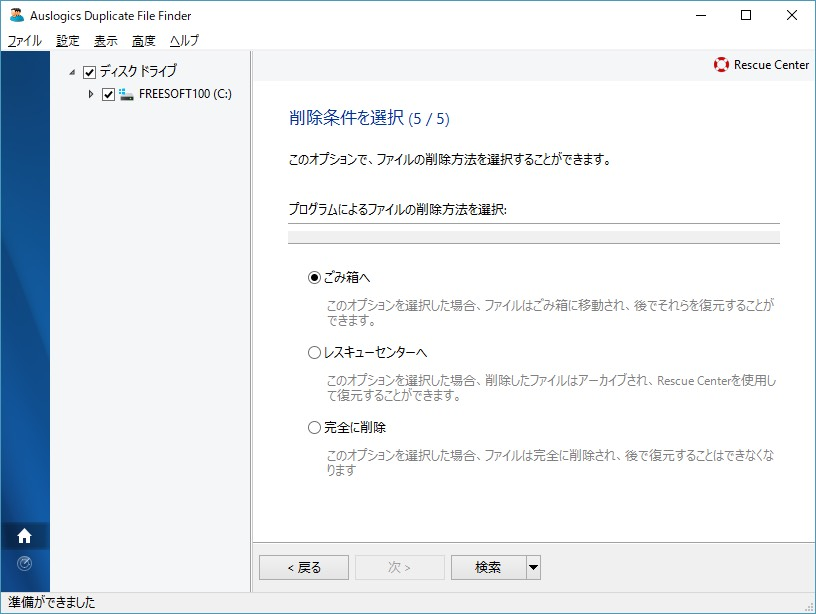Uncheck the FREESOFT100 (C:) checkbox
Viewport: 816px width, 614px height.
pos(108,94)
